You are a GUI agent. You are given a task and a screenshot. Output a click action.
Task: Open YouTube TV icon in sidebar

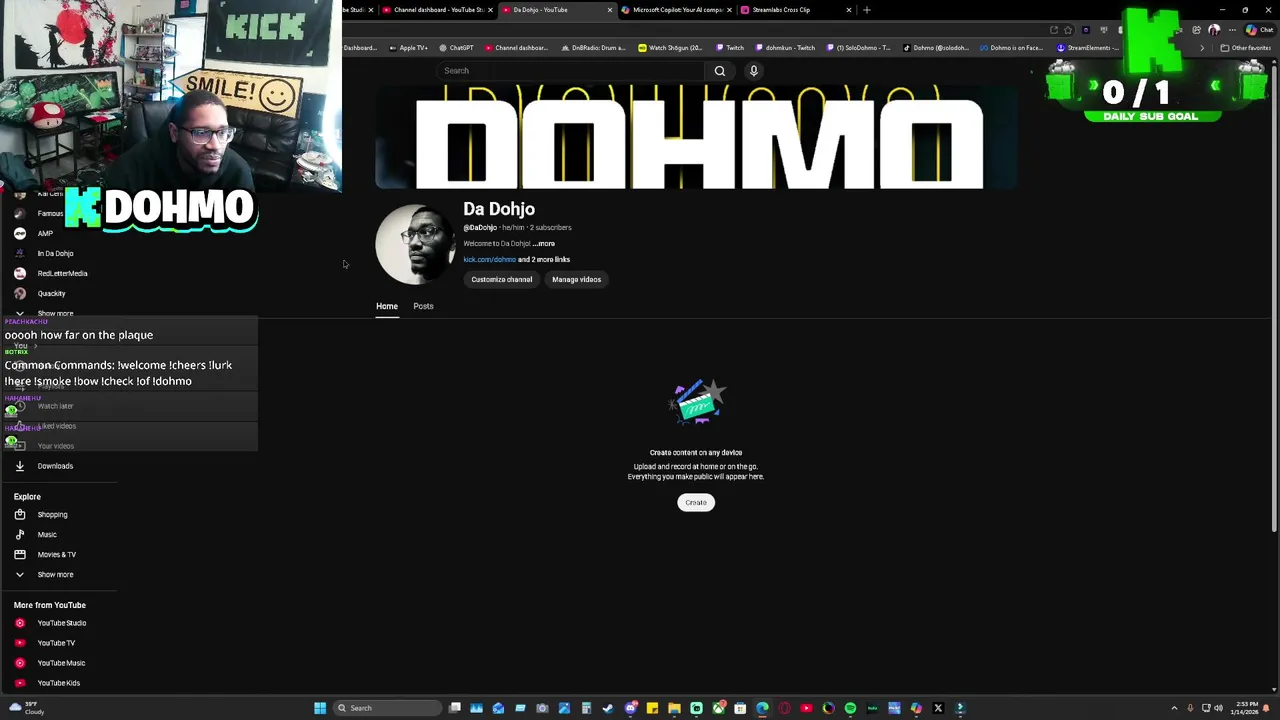[19, 643]
